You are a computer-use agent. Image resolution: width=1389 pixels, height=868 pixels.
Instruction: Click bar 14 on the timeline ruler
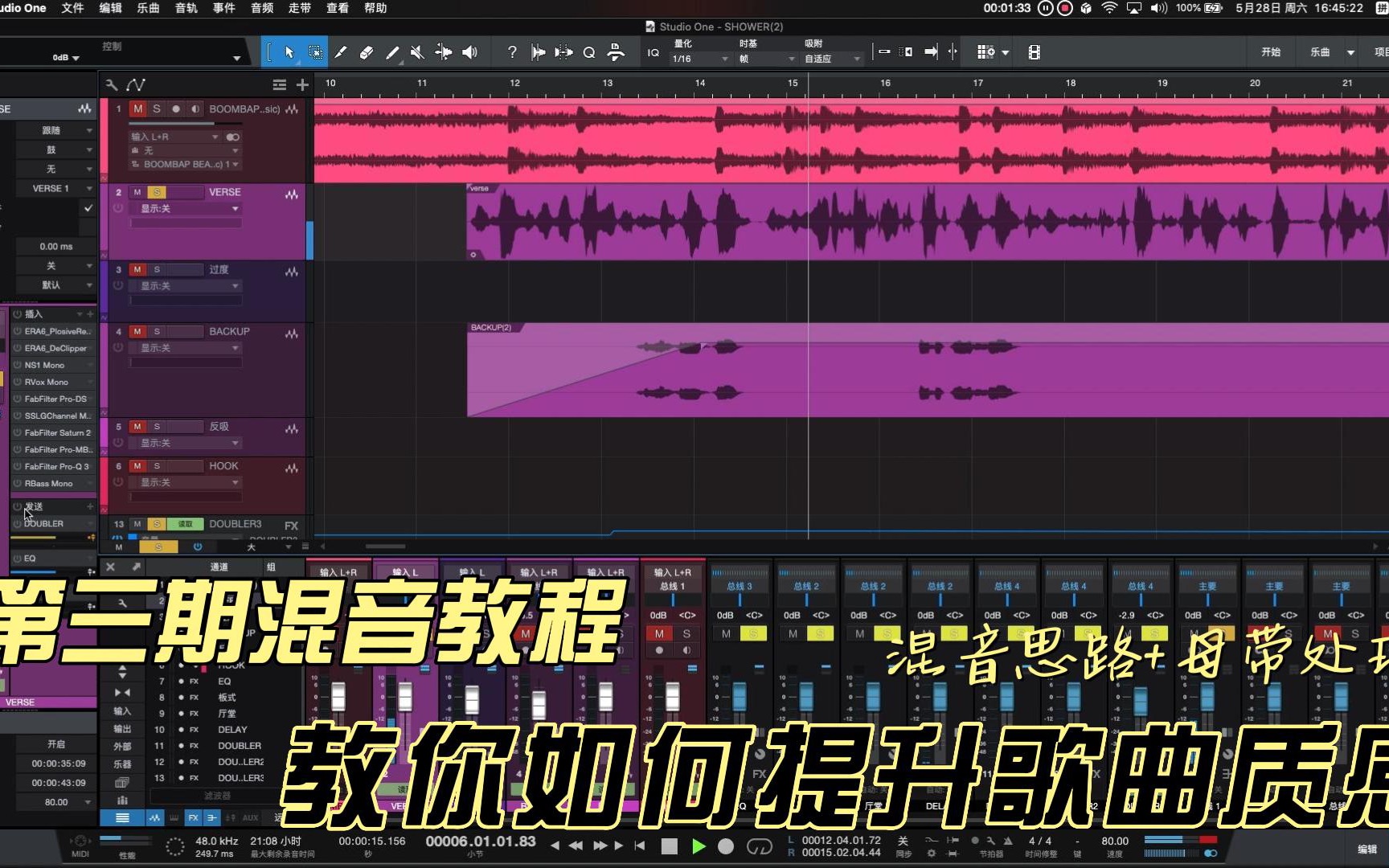pos(700,84)
